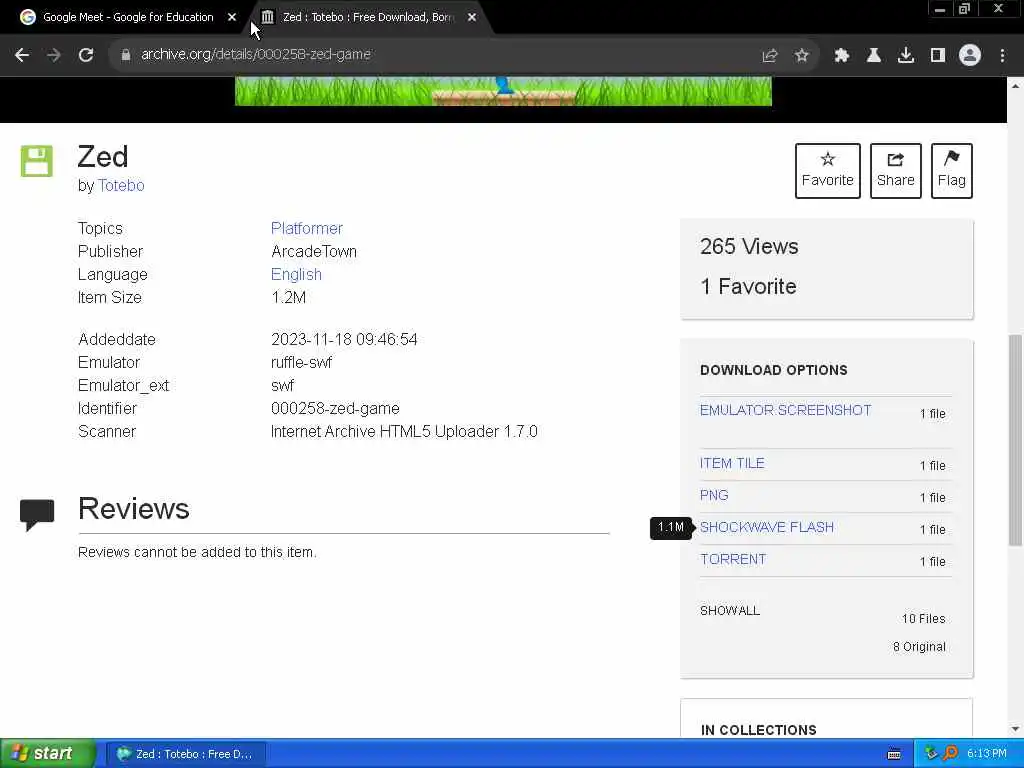The image size is (1024, 768).
Task: Click the security shield tray icon
Action: click(x=931, y=754)
